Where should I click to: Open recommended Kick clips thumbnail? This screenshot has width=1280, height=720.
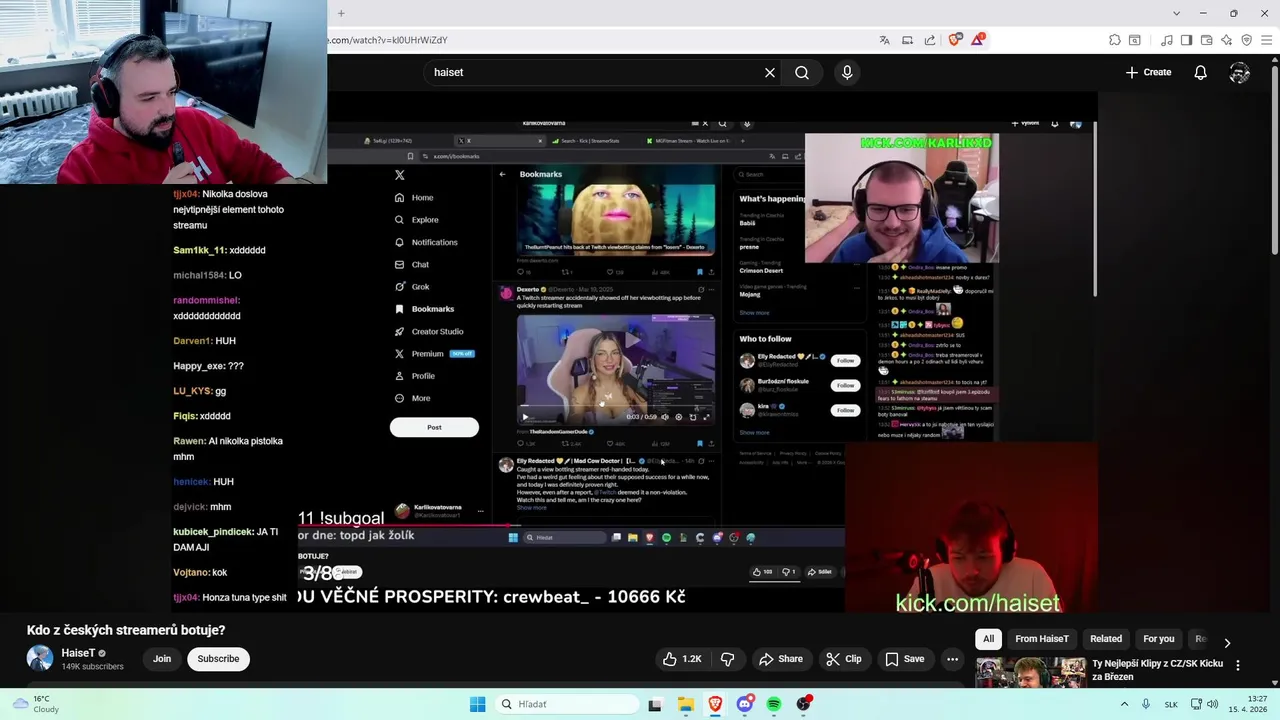coord(1030,672)
